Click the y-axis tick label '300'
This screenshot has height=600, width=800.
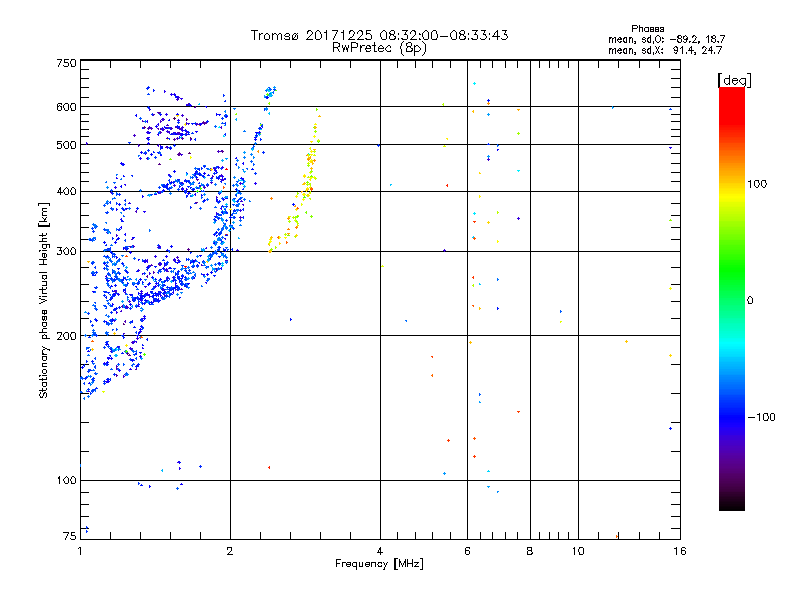[x=66, y=252]
